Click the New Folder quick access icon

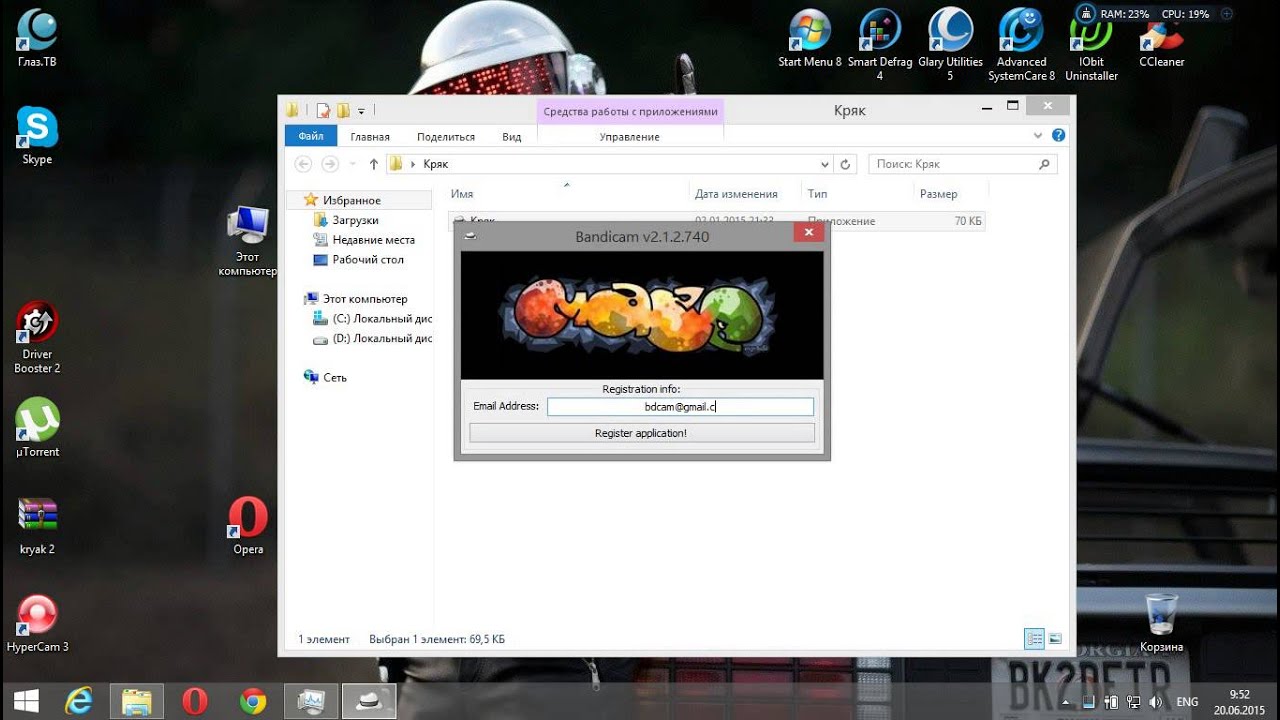(343, 111)
